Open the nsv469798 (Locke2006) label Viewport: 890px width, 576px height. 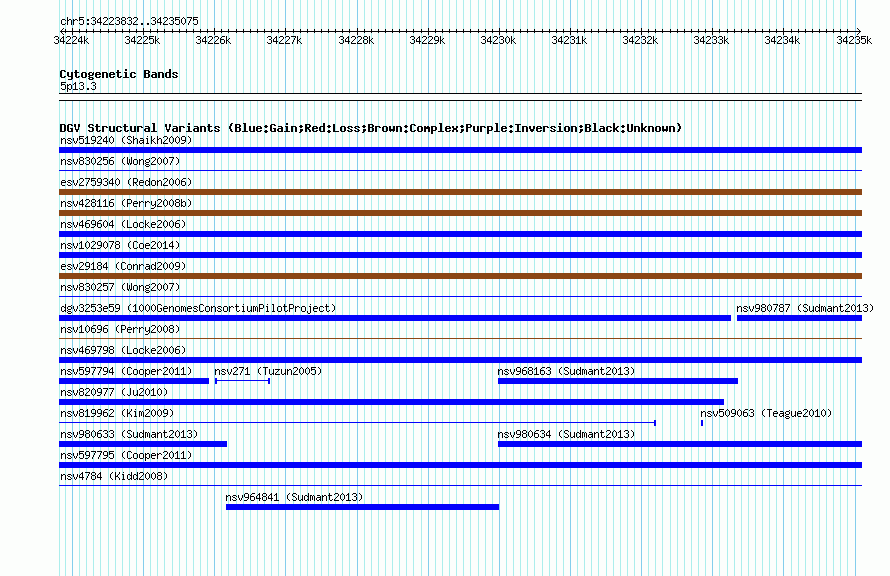click(123, 350)
